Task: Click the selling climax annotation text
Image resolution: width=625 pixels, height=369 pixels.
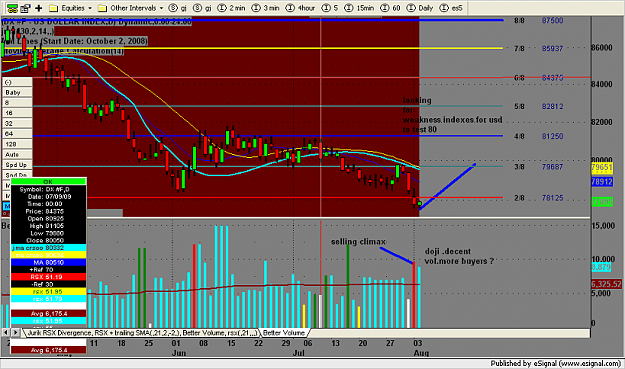Action: [358, 241]
